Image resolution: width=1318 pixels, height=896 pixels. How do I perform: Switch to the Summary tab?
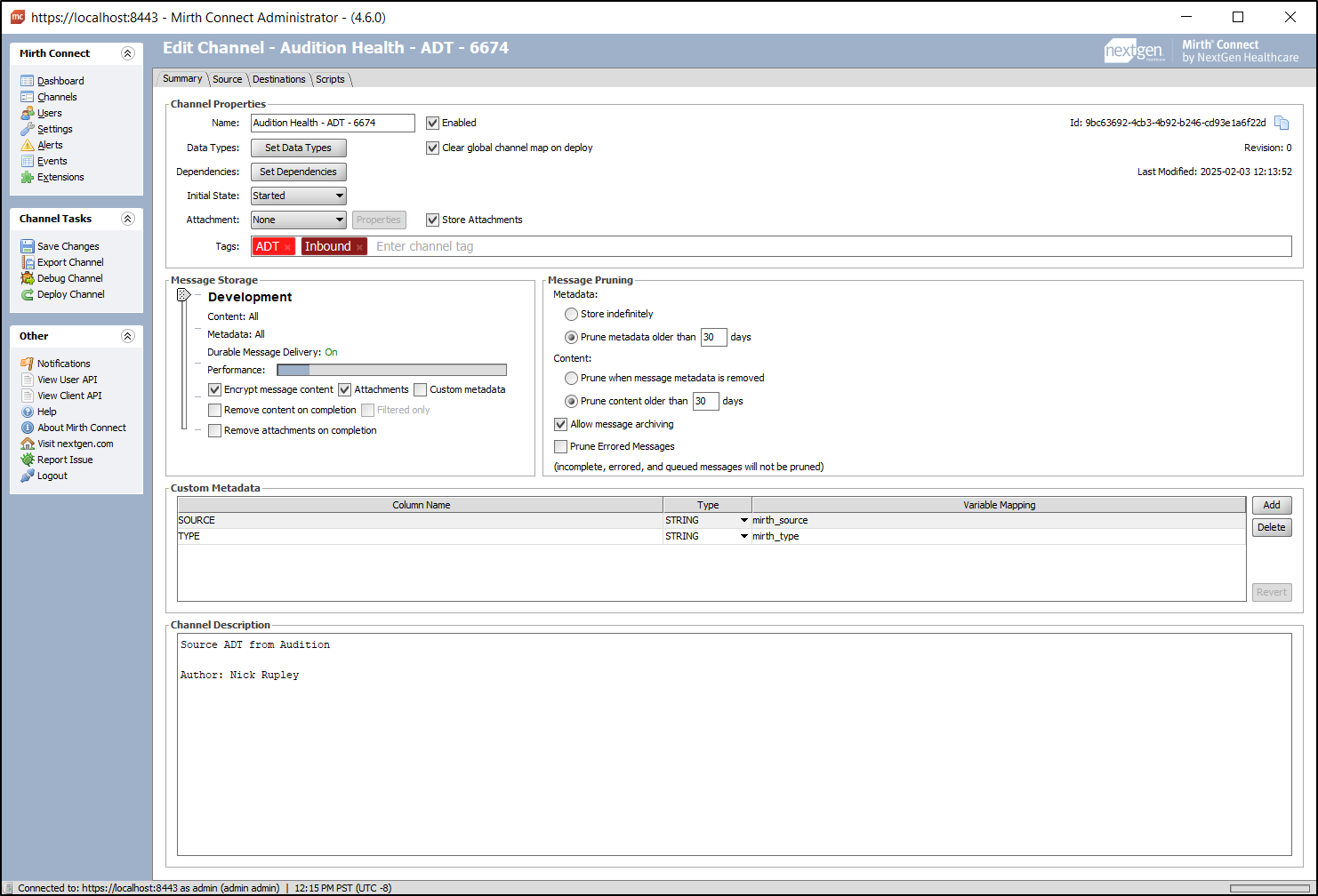click(x=182, y=79)
